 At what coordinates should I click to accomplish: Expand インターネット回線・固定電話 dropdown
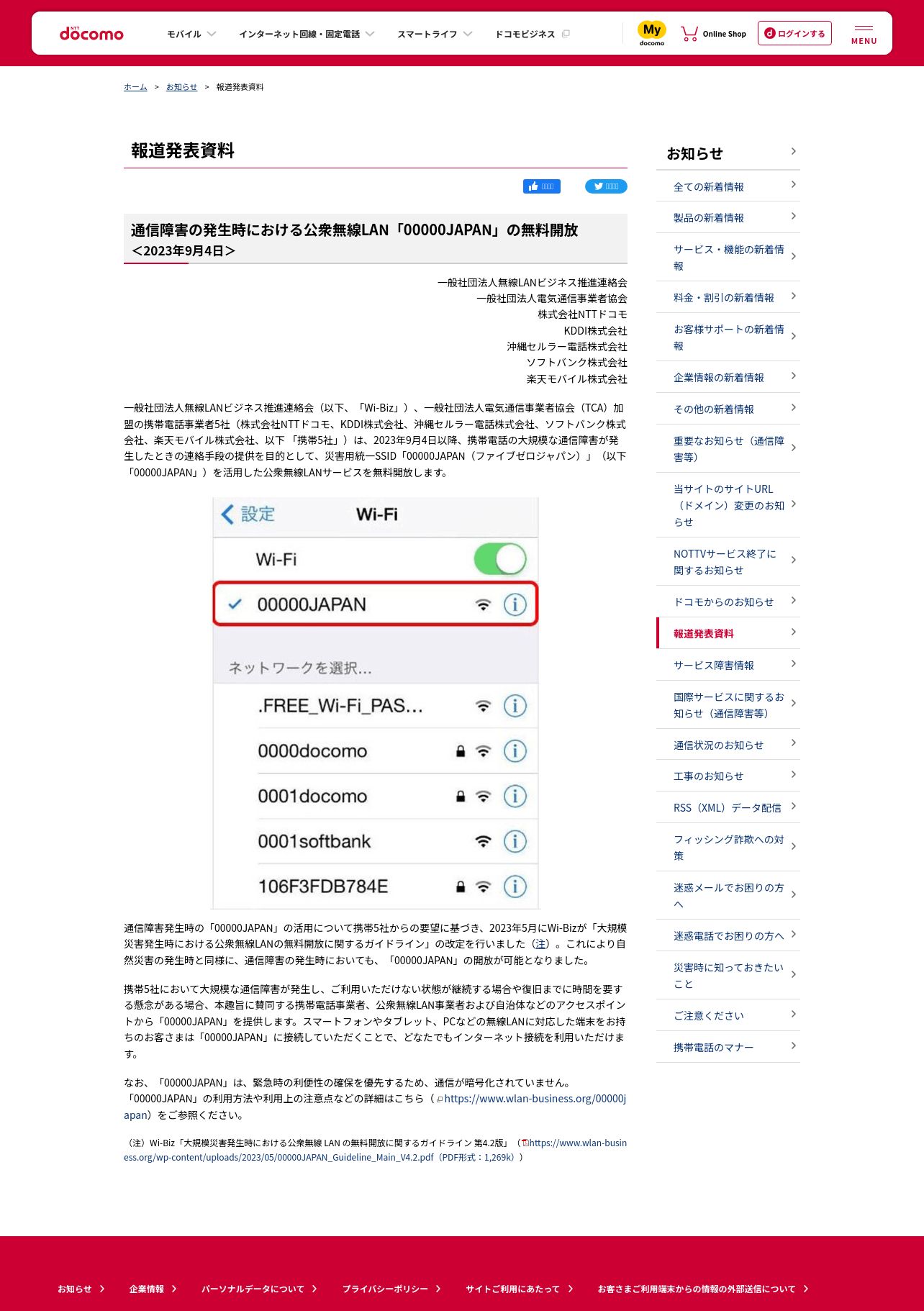[x=307, y=34]
